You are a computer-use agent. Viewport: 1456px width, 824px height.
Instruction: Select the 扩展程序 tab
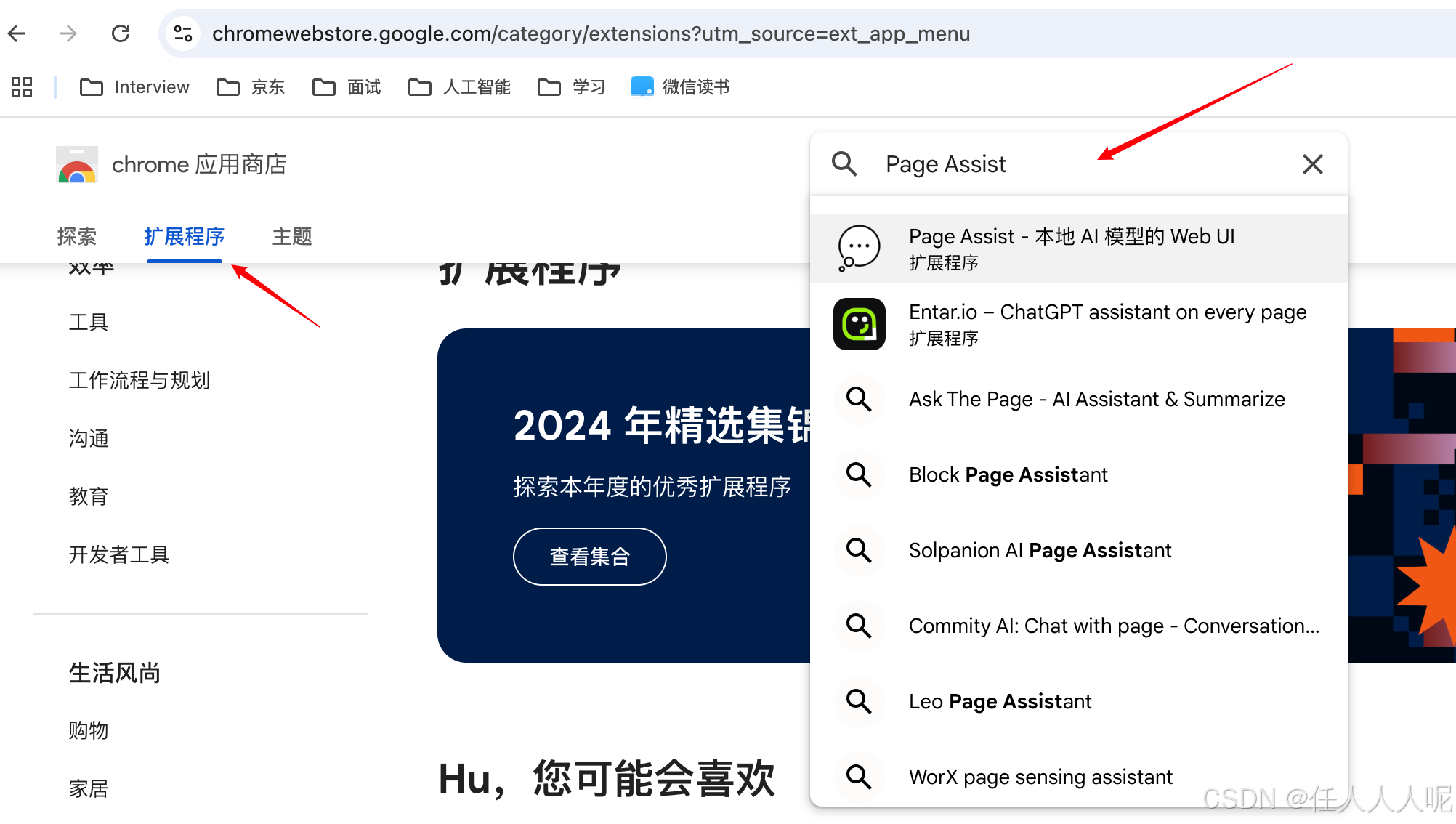tap(185, 236)
